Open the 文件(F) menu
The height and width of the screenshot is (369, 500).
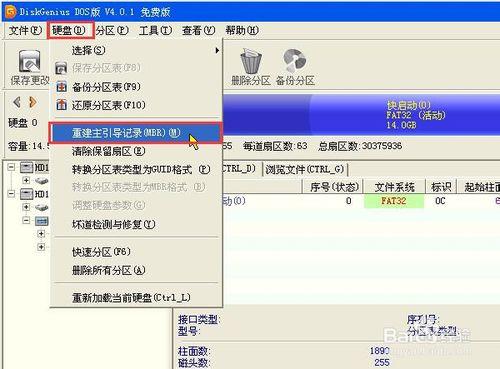25,31
